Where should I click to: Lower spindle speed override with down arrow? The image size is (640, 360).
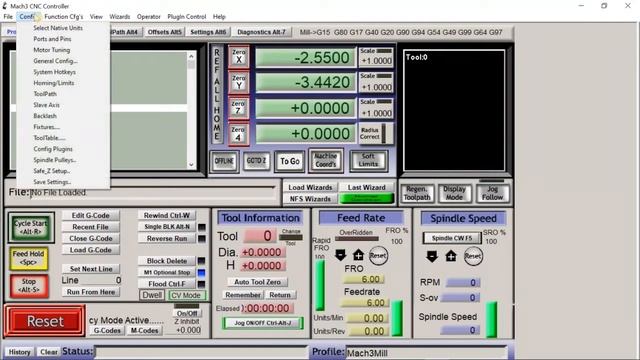(x=432, y=256)
